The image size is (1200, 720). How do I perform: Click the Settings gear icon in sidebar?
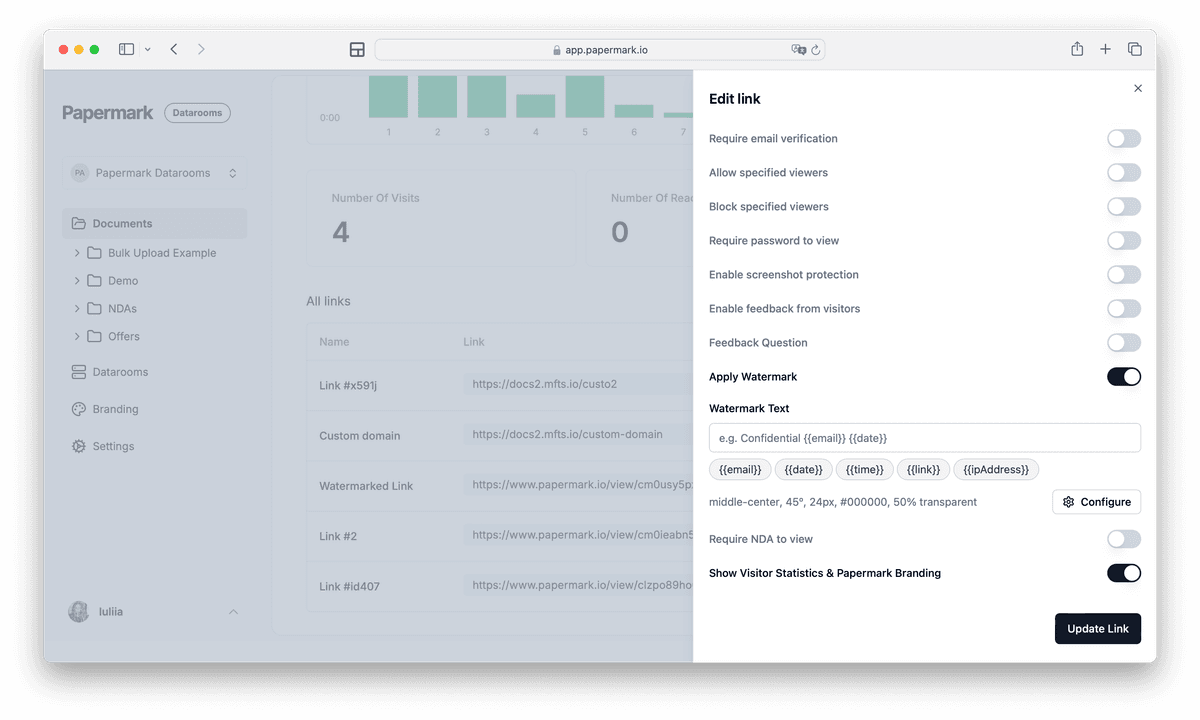79,446
